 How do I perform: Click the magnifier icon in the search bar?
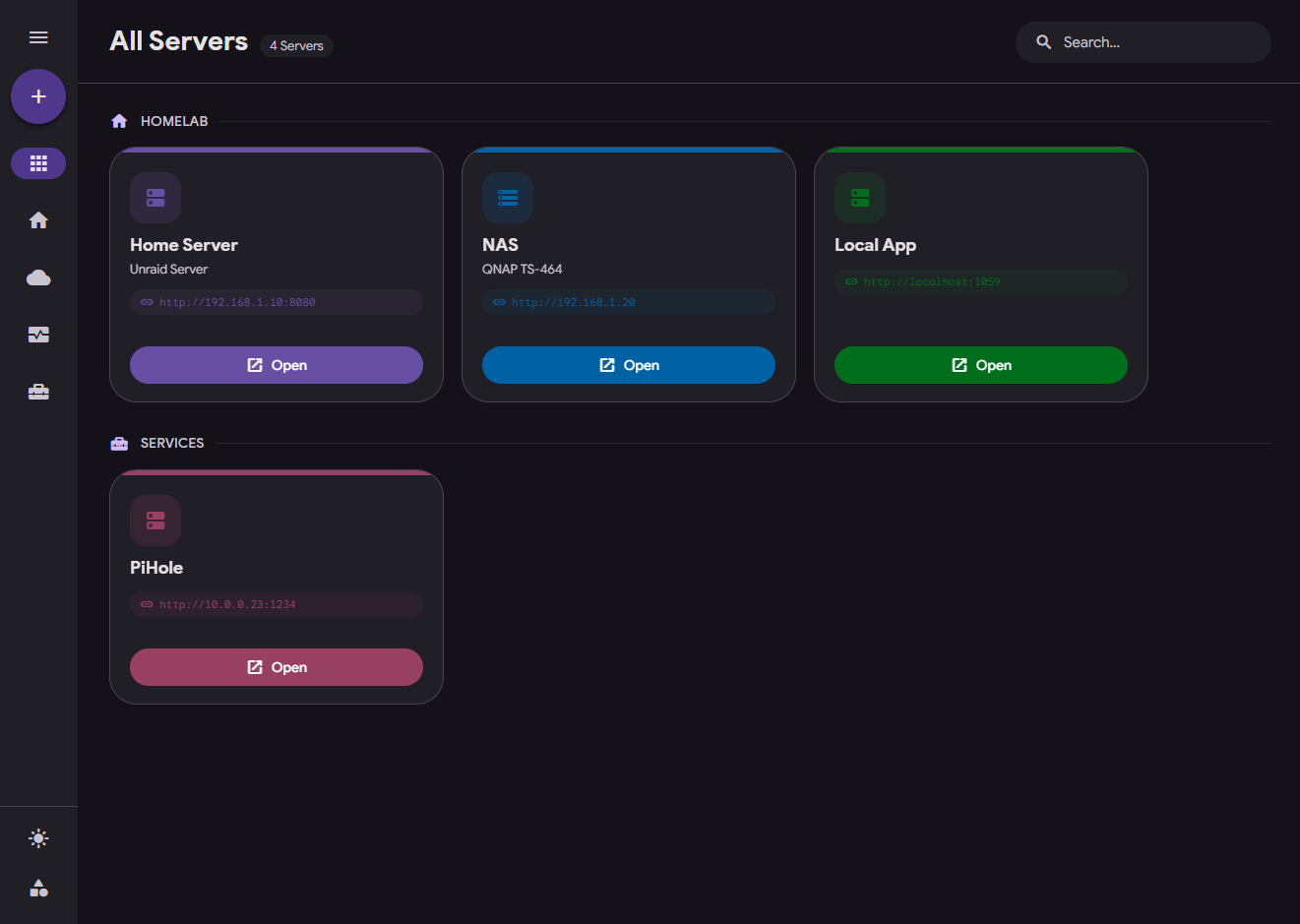1043,41
